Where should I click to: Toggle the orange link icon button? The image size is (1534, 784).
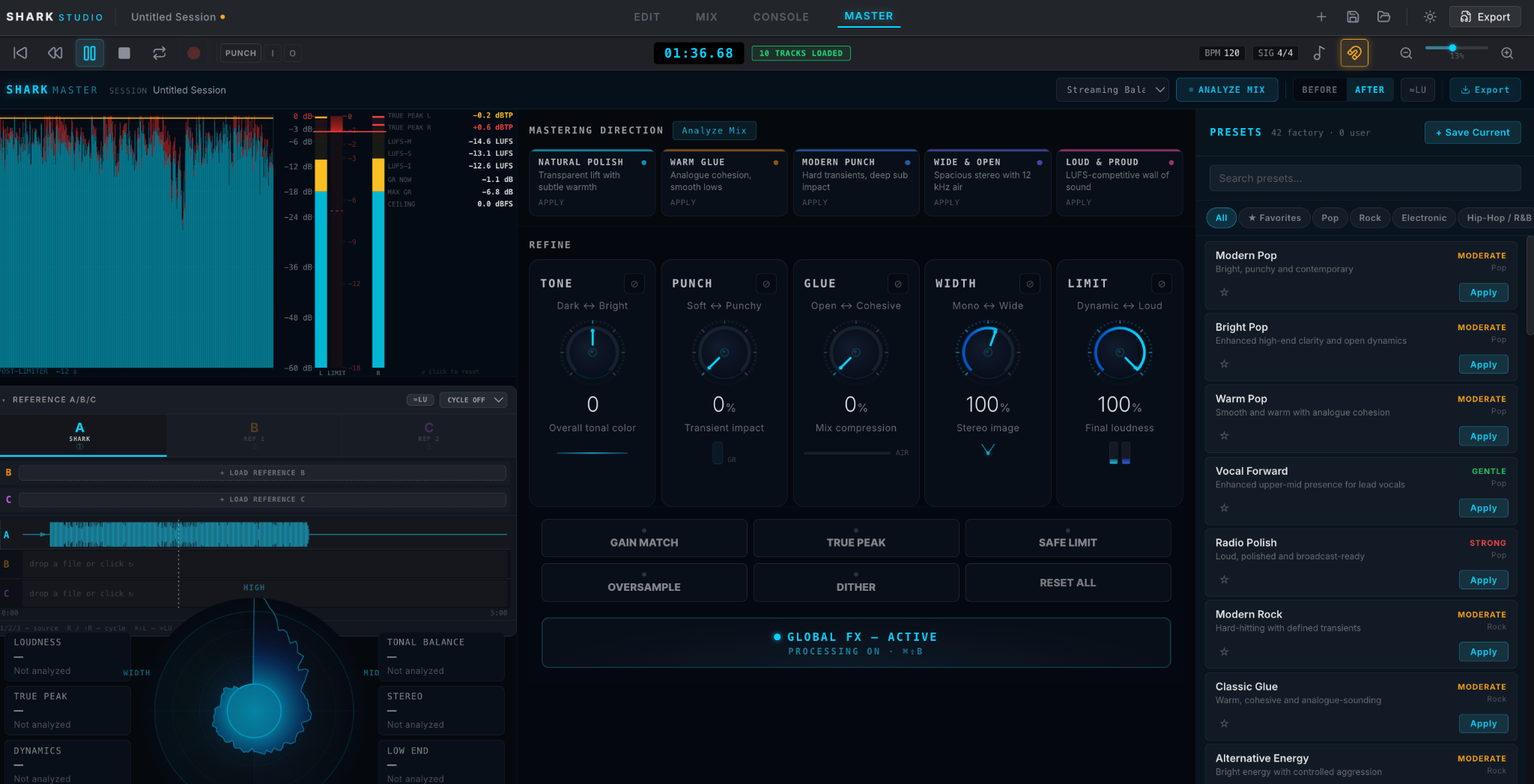pyautogui.click(x=1354, y=53)
